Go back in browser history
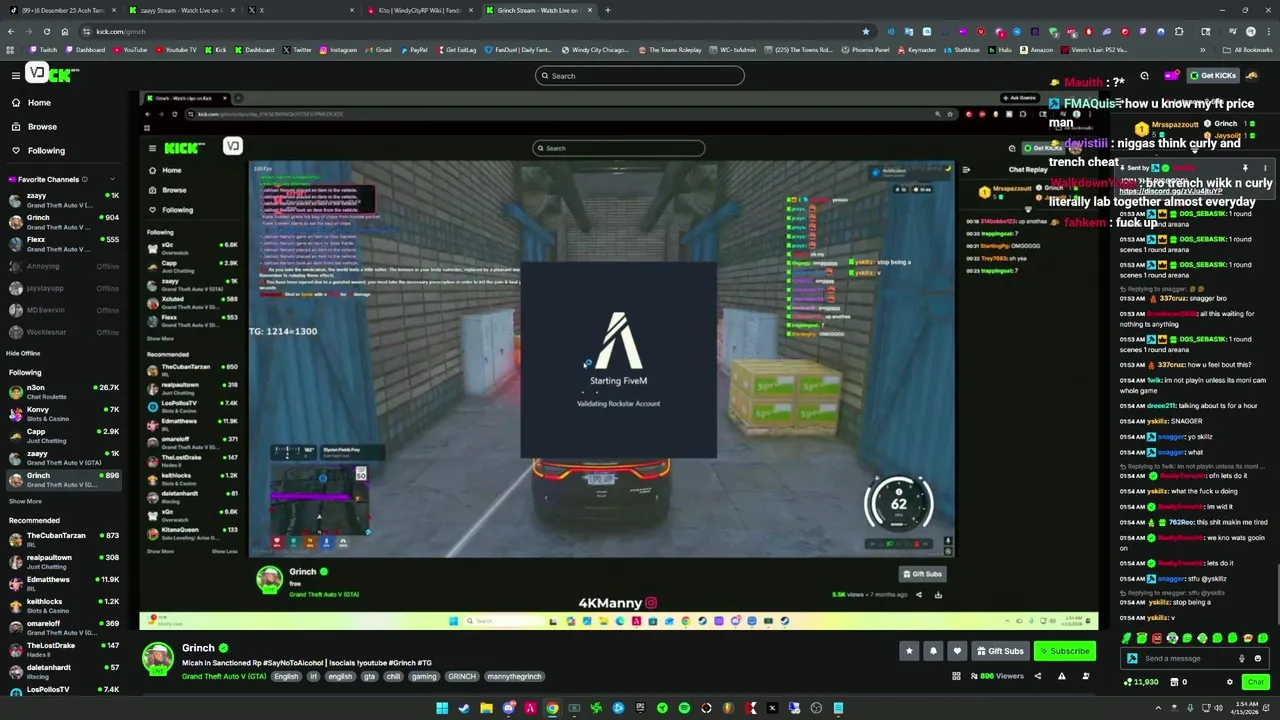 [10, 31]
